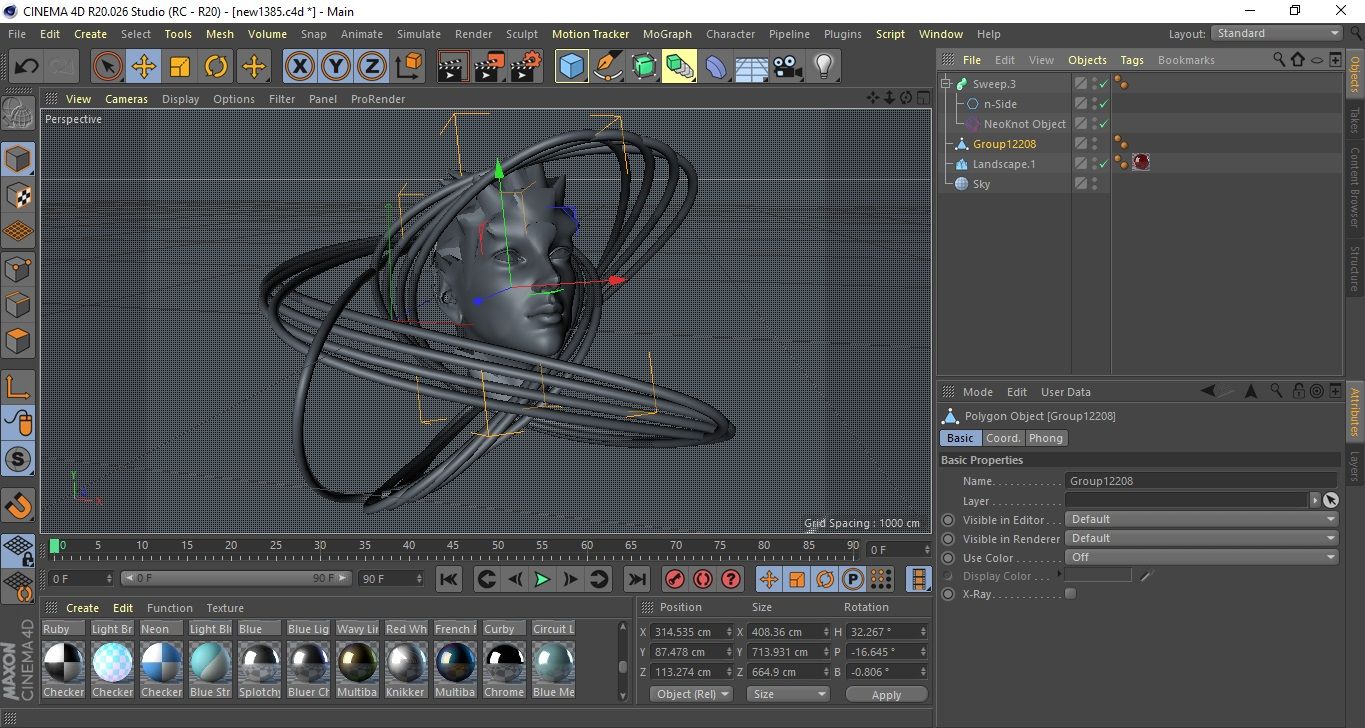Render to Picture Viewer
The height and width of the screenshot is (728, 1365).
490,67
